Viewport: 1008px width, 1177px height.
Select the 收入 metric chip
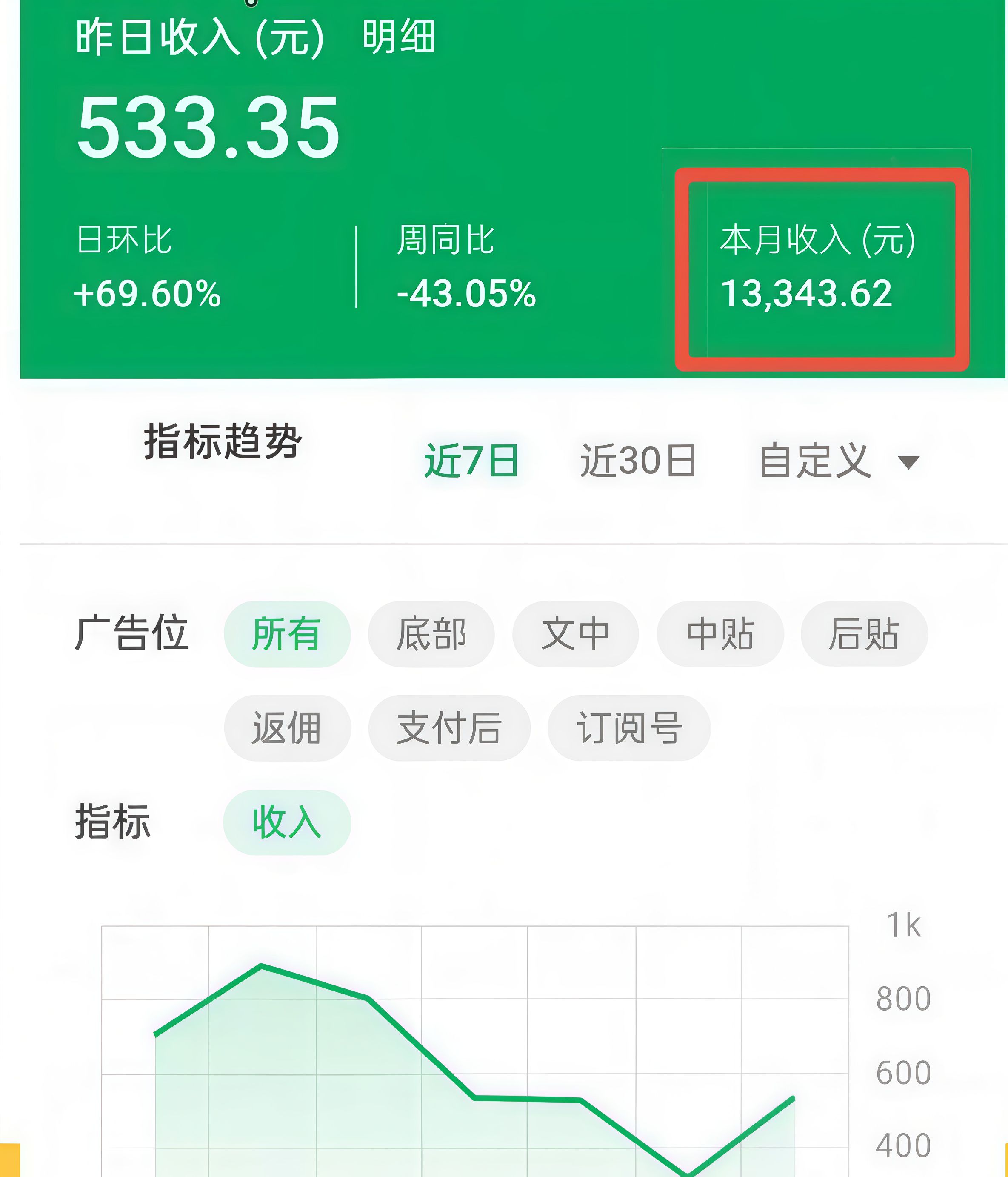(x=287, y=822)
